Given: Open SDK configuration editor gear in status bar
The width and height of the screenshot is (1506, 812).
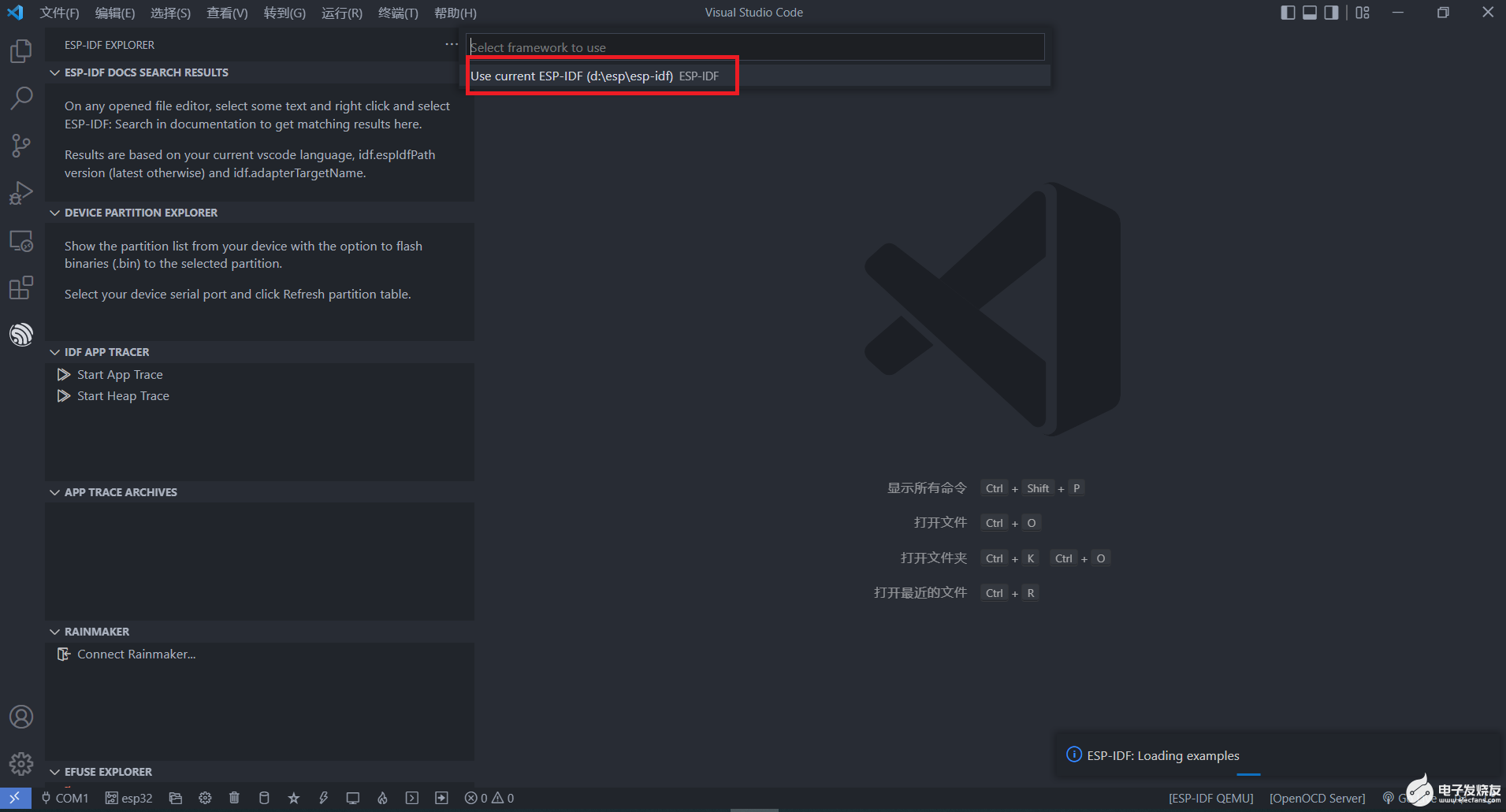Looking at the screenshot, I should click(205, 798).
